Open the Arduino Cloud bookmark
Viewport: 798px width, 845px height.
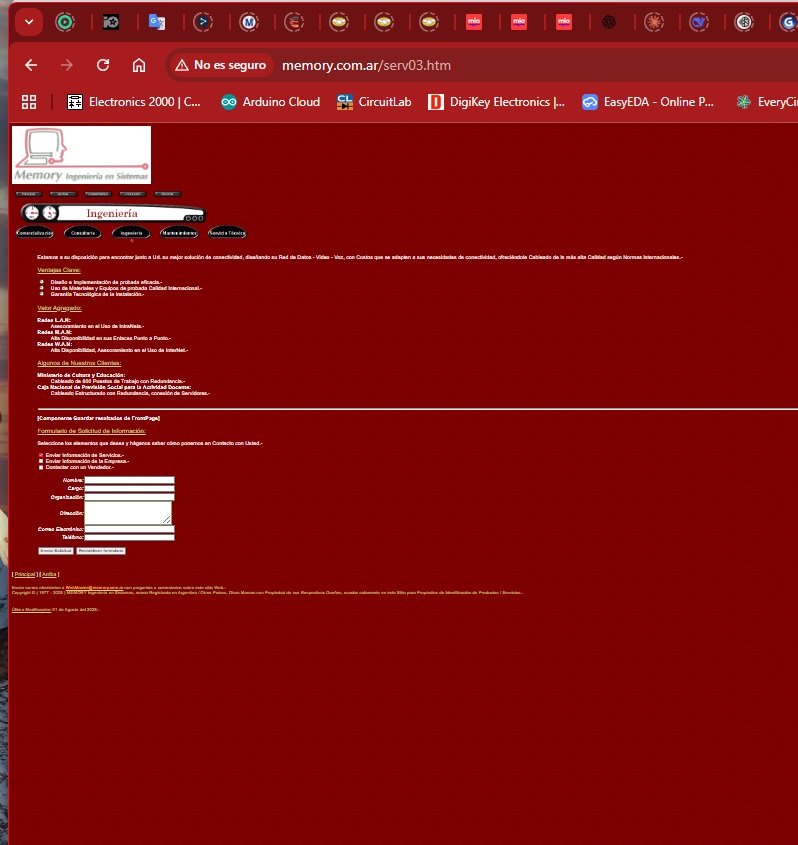(x=270, y=102)
